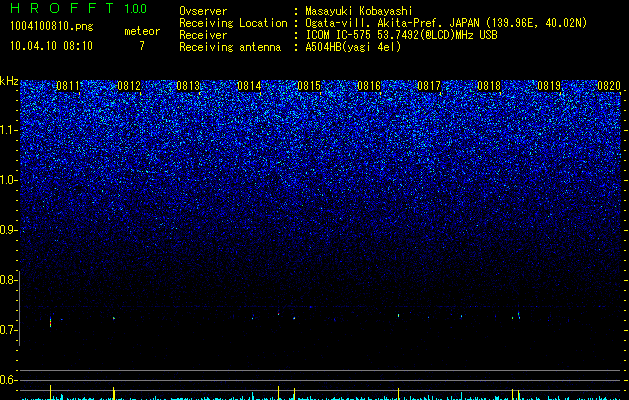Click the Ovserver label
This screenshot has width=629, height=400.
coord(203,11)
